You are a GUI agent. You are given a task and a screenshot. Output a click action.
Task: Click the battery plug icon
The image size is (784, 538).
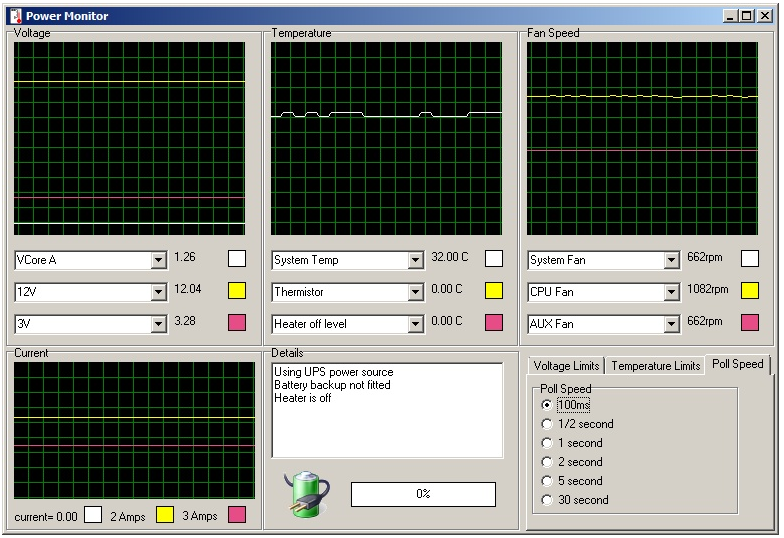click(x=304, y=493)
